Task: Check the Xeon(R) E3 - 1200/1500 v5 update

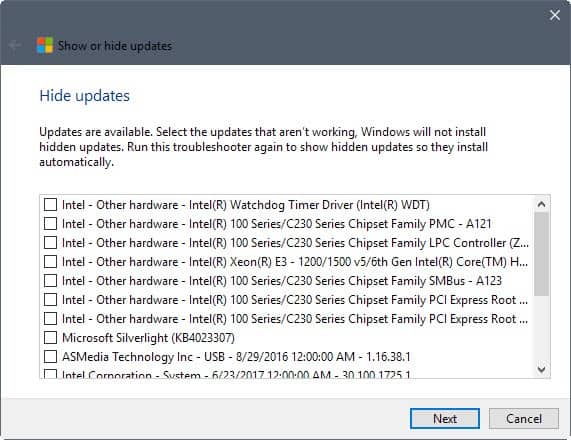Action: point(50,262)
